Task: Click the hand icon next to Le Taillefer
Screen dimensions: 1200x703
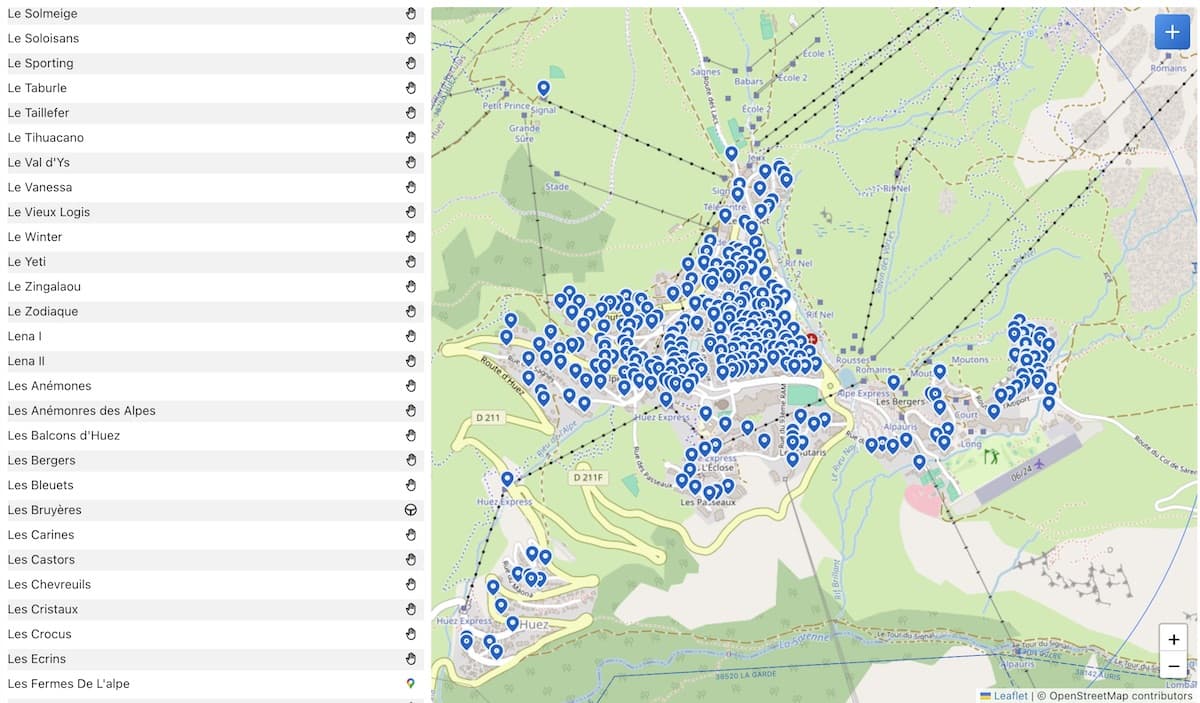Action: coord(411,112)
